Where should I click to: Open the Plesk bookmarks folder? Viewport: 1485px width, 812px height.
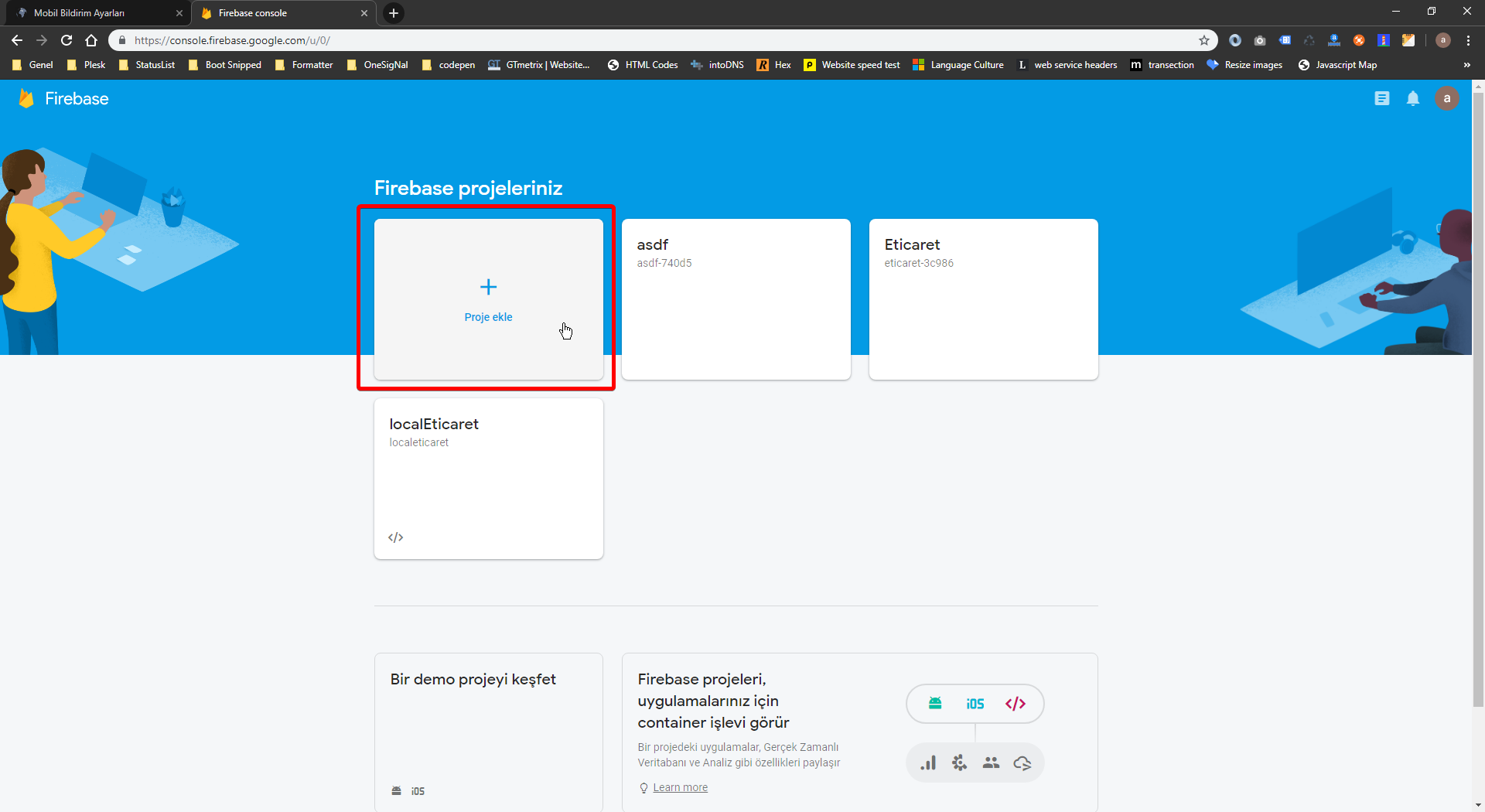click(x=86, y=65)
